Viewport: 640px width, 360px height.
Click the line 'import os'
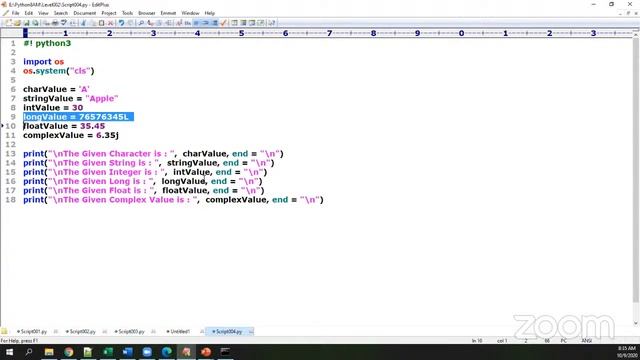pyautogui.click(x=44, y=62)
